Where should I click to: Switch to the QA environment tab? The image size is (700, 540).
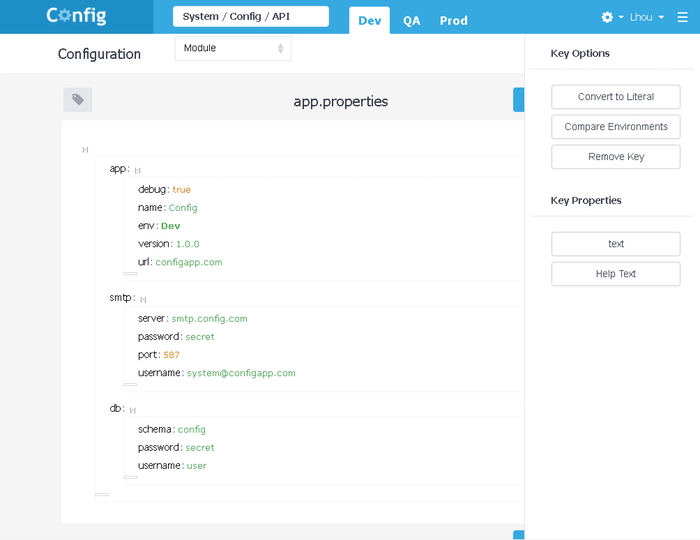point(411,21)
